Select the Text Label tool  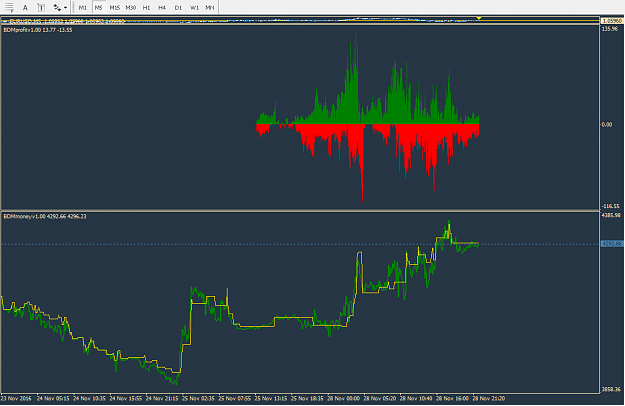(41, 7)
